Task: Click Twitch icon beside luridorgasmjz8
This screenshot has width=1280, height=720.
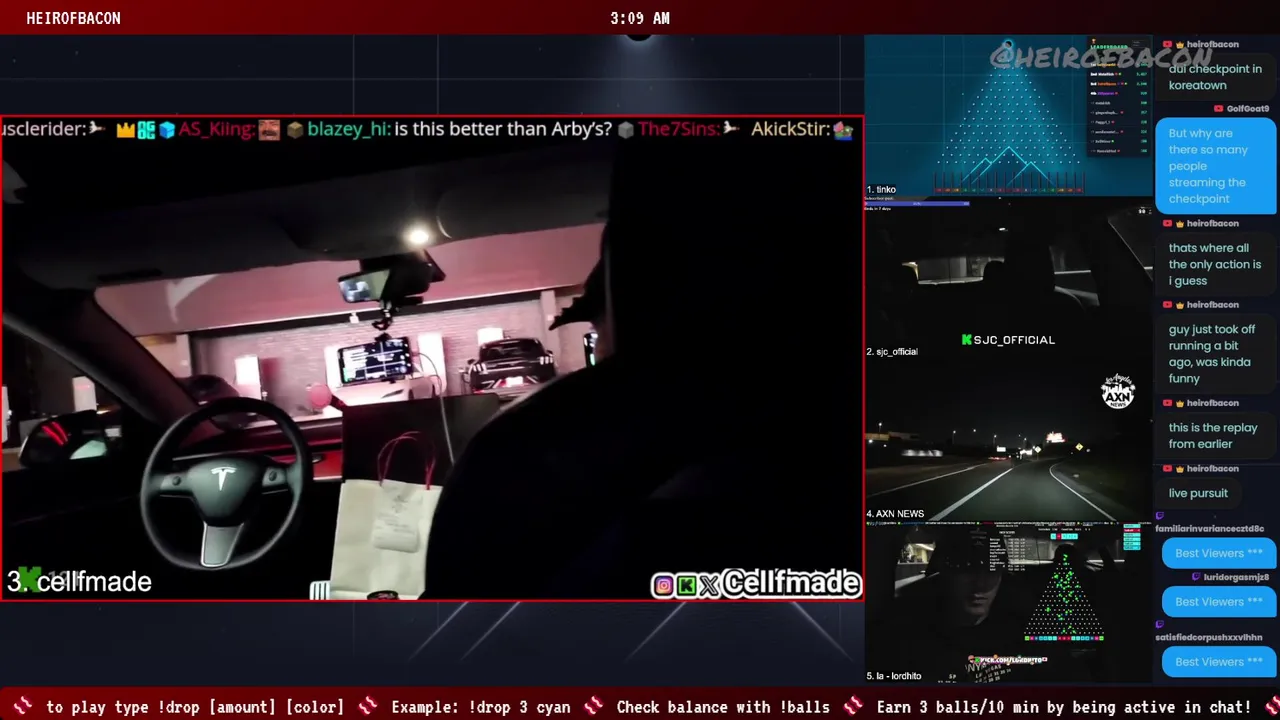Action: [x=1196, y=577]
